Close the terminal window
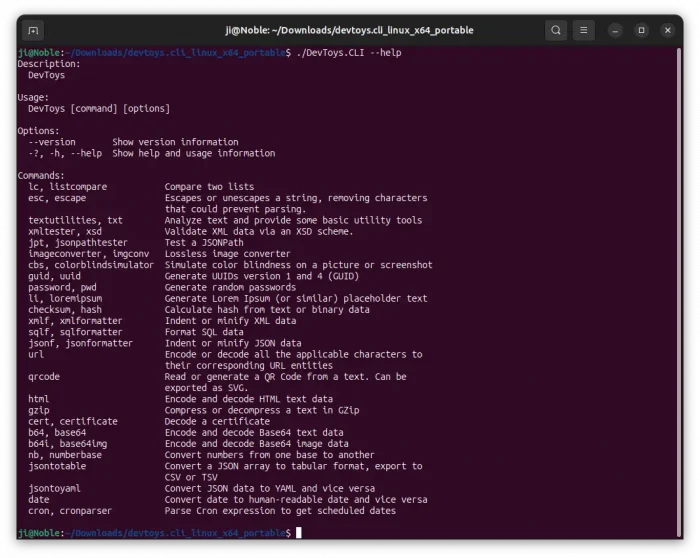This screenshot has width=700, height=558. [x=668, y=31]
